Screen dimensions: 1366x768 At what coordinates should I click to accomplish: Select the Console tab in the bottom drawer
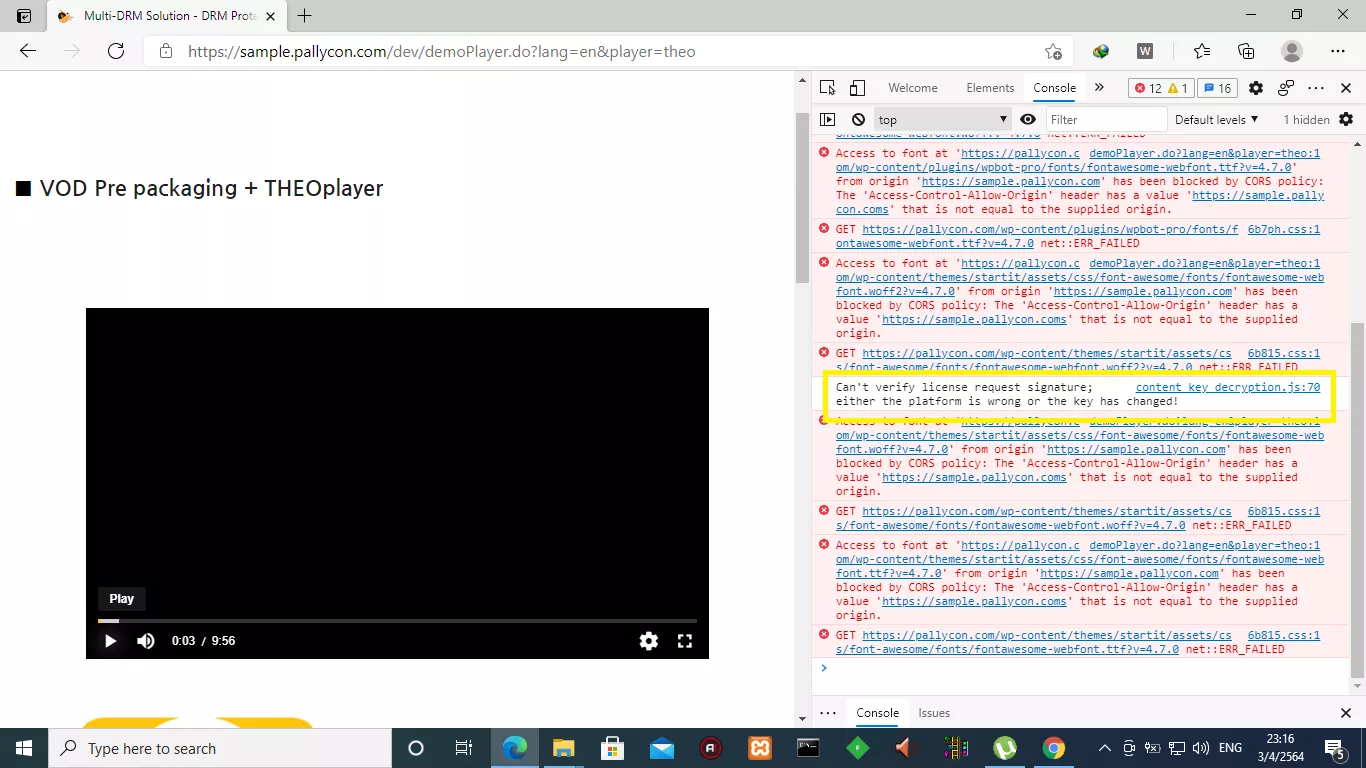(x=877, y=713)
